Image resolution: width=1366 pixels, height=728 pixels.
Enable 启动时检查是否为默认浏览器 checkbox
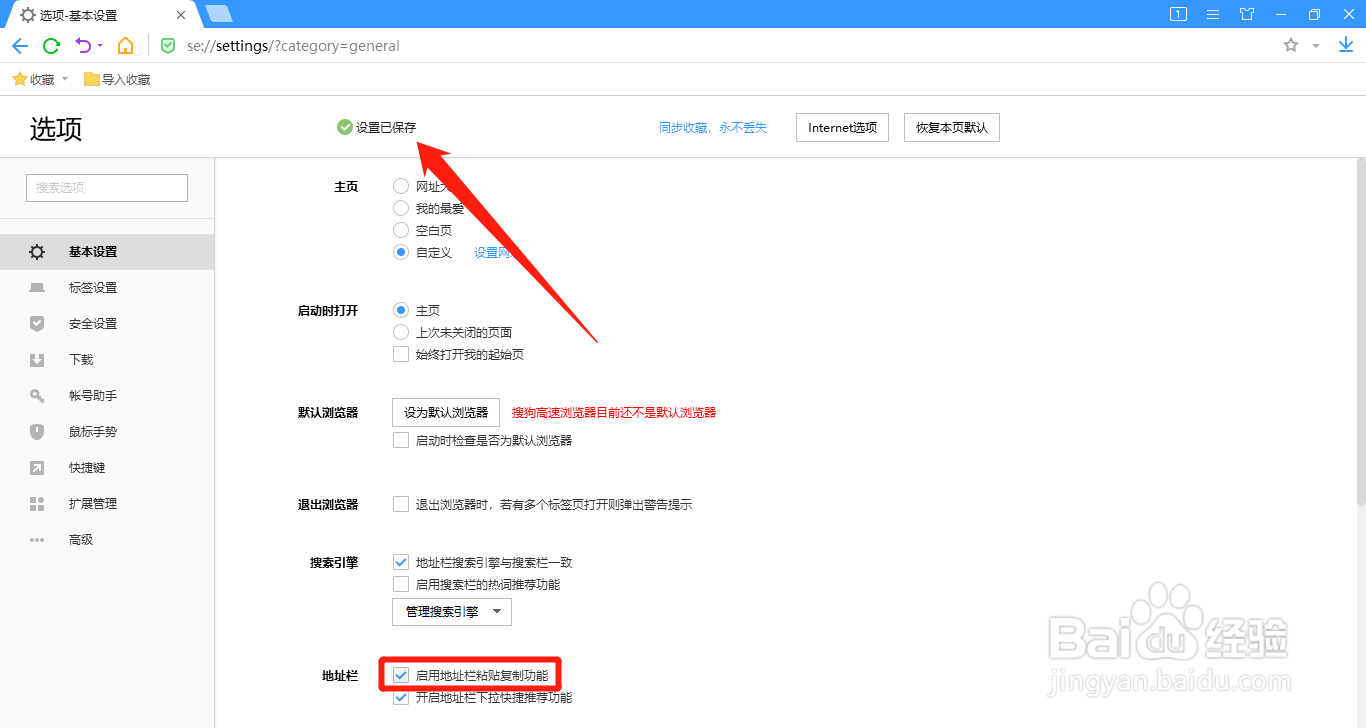(x=401, y=439)
